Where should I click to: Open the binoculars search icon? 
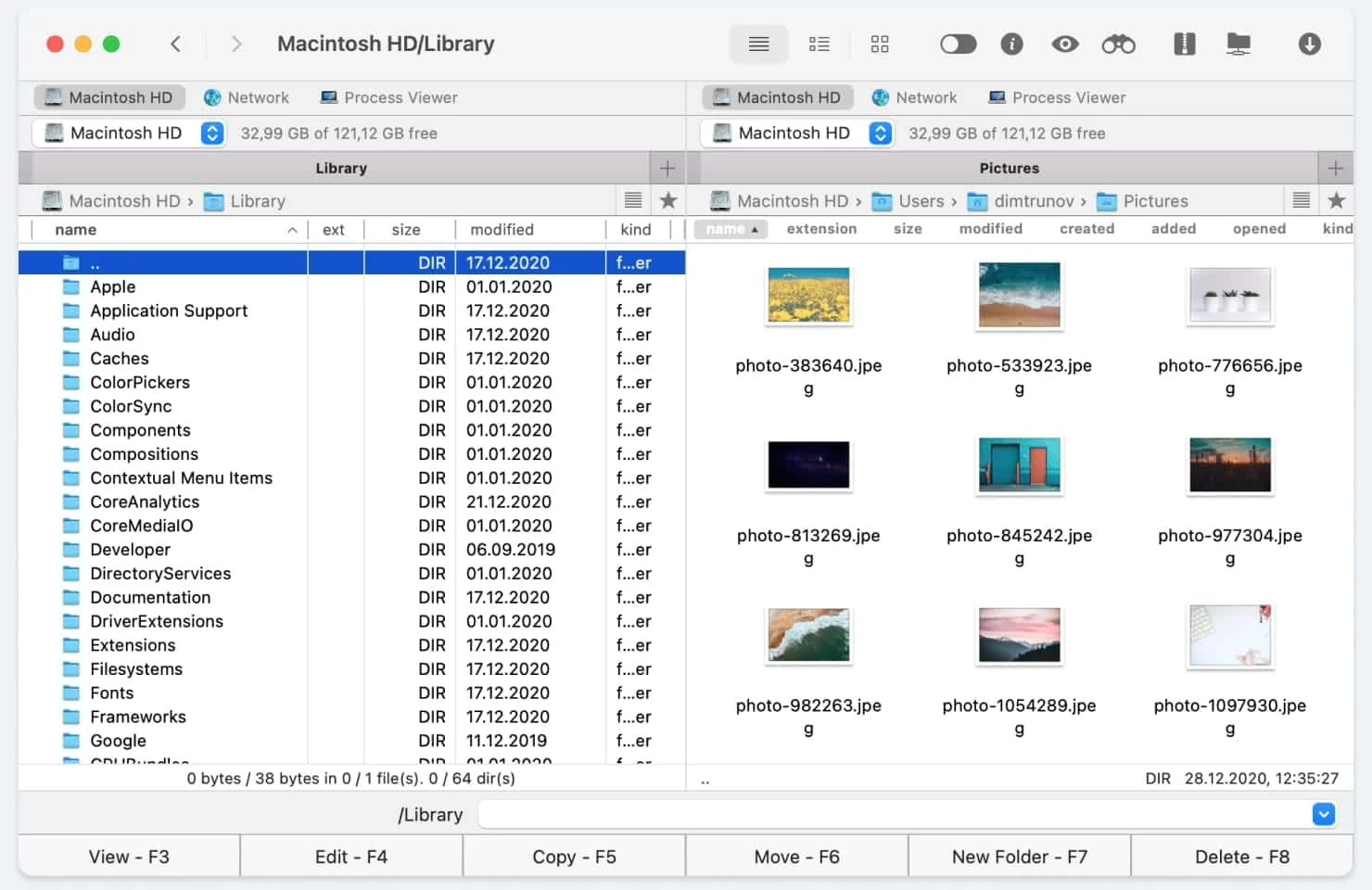pos(1118,44)
